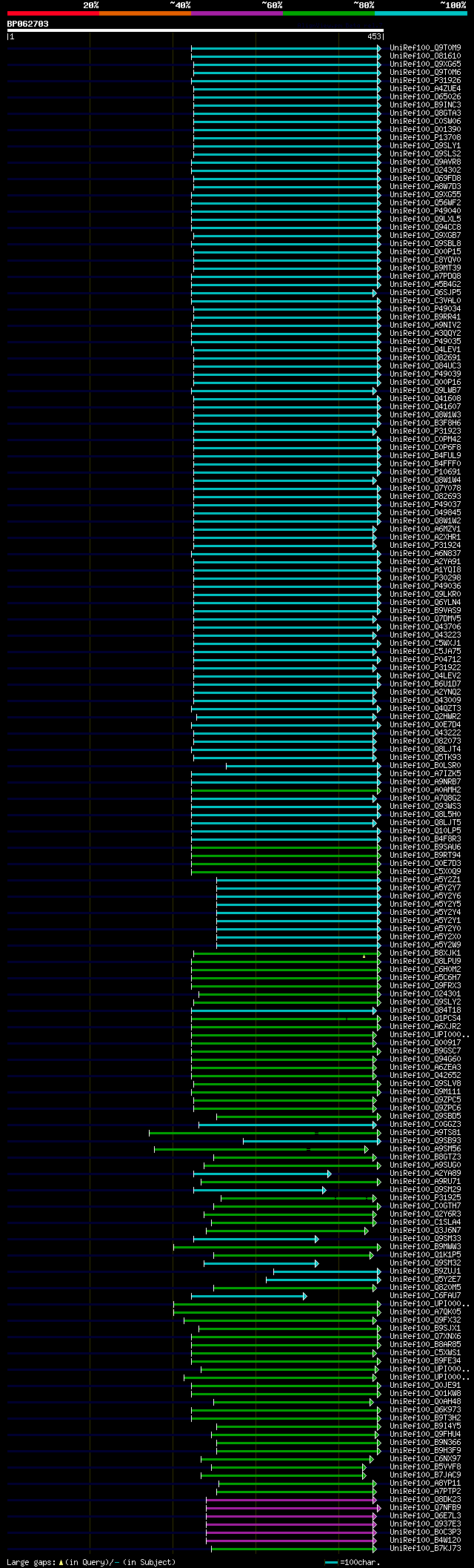Select label UniRef100_C0GGZ3
The image size is (474, 1568).
click(x=425, y=1124)
